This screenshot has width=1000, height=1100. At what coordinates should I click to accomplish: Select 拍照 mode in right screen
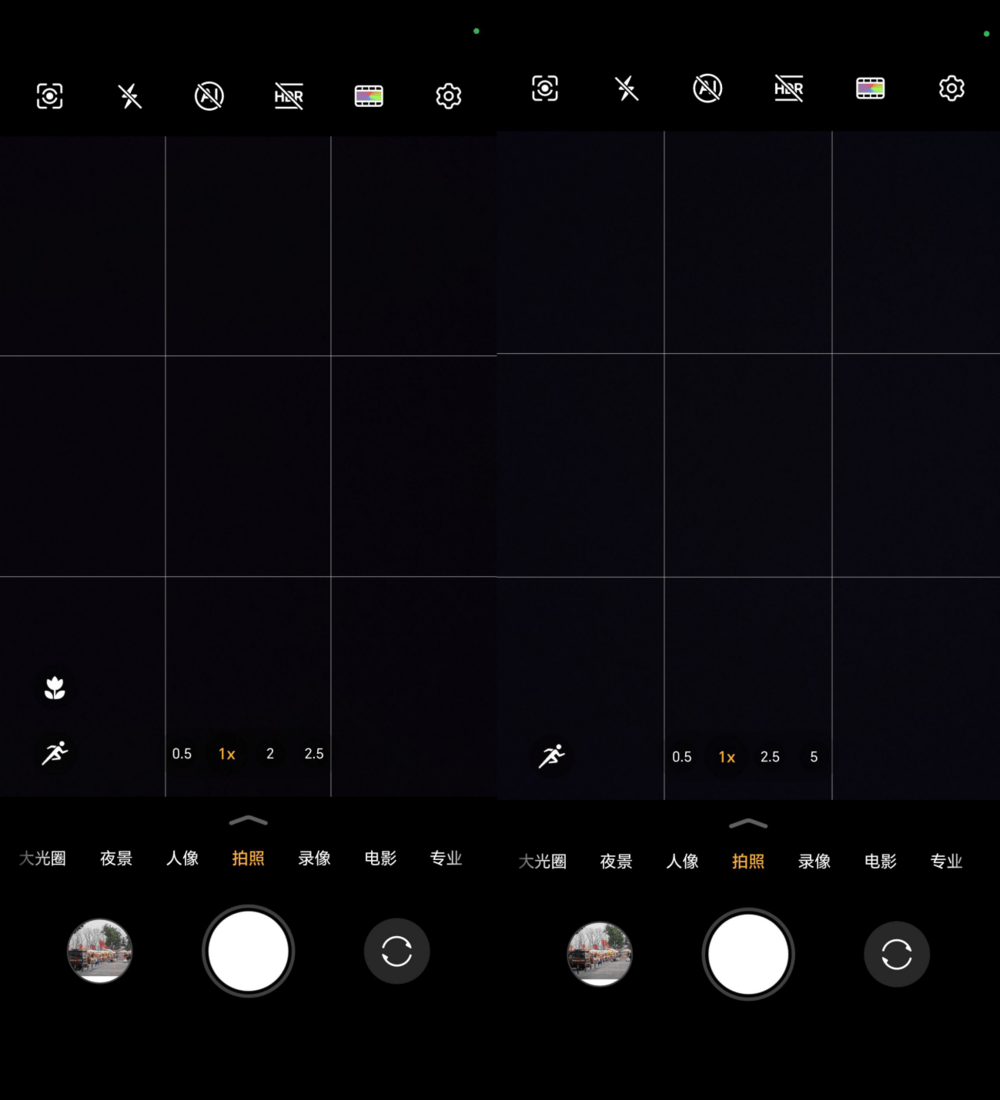click(x=748, y=861)
